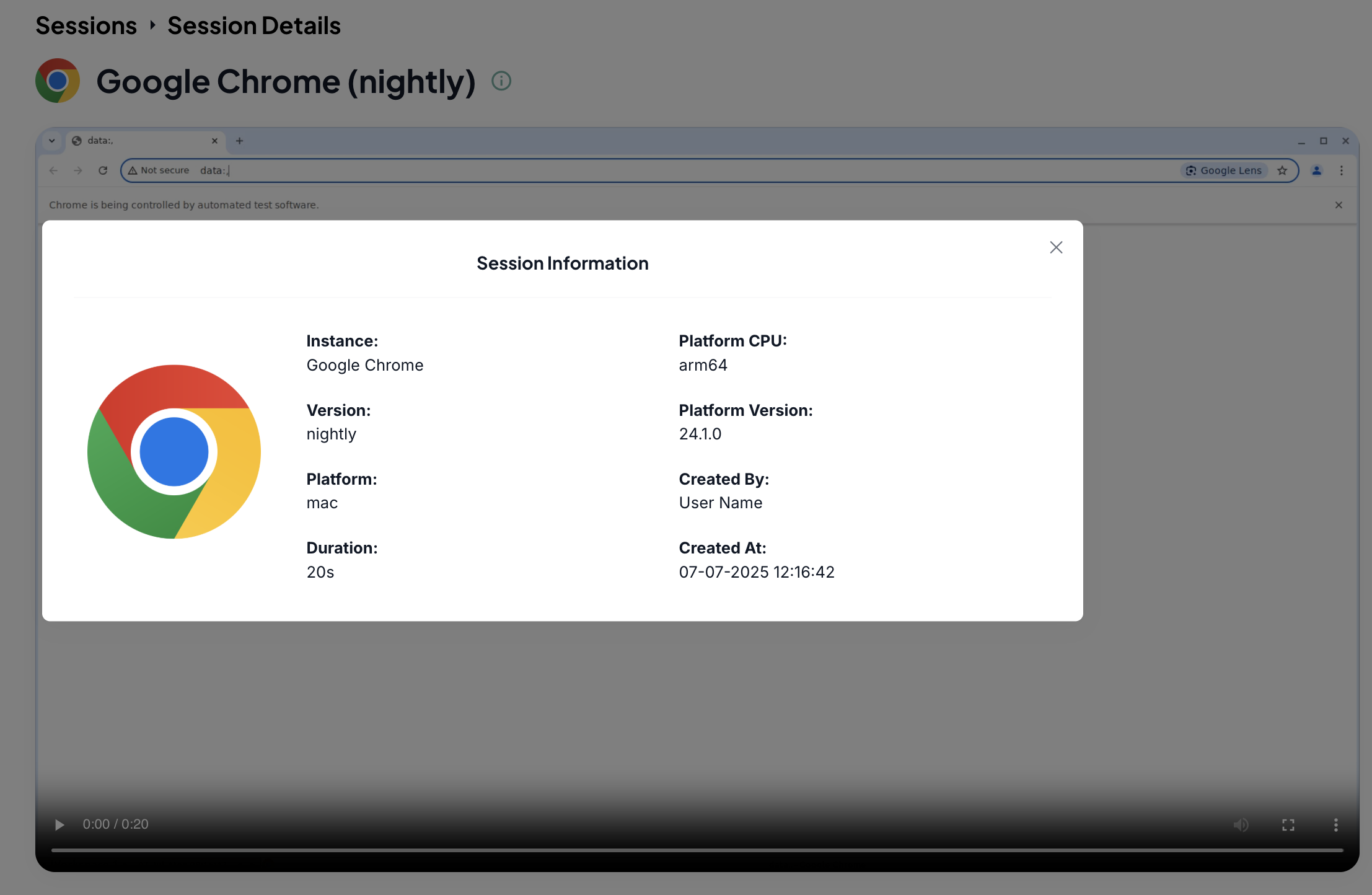Click the 'nightly' version value

[x=332, y=434]
